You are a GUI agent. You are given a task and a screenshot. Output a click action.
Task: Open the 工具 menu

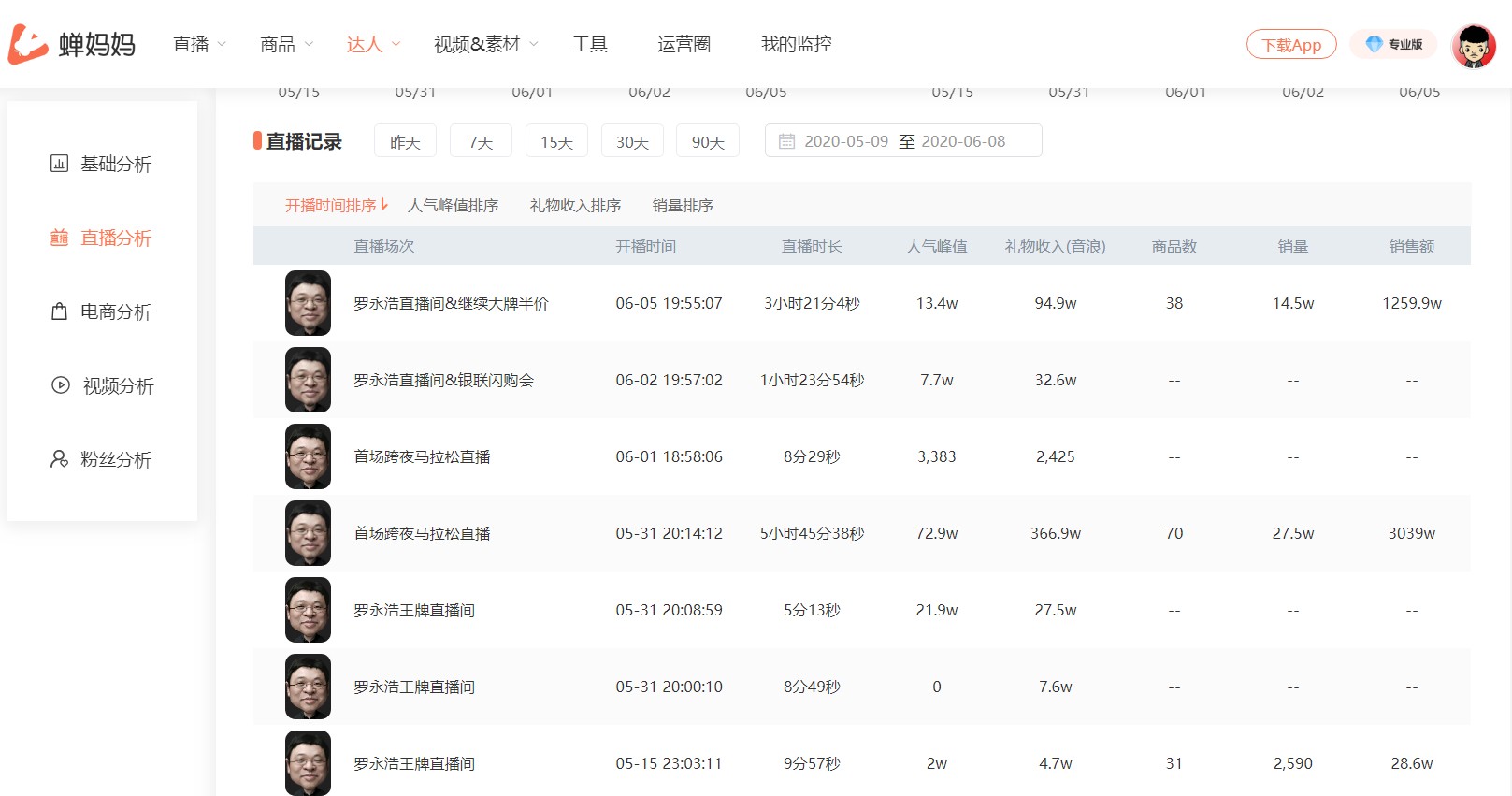(x=590, y=44)
